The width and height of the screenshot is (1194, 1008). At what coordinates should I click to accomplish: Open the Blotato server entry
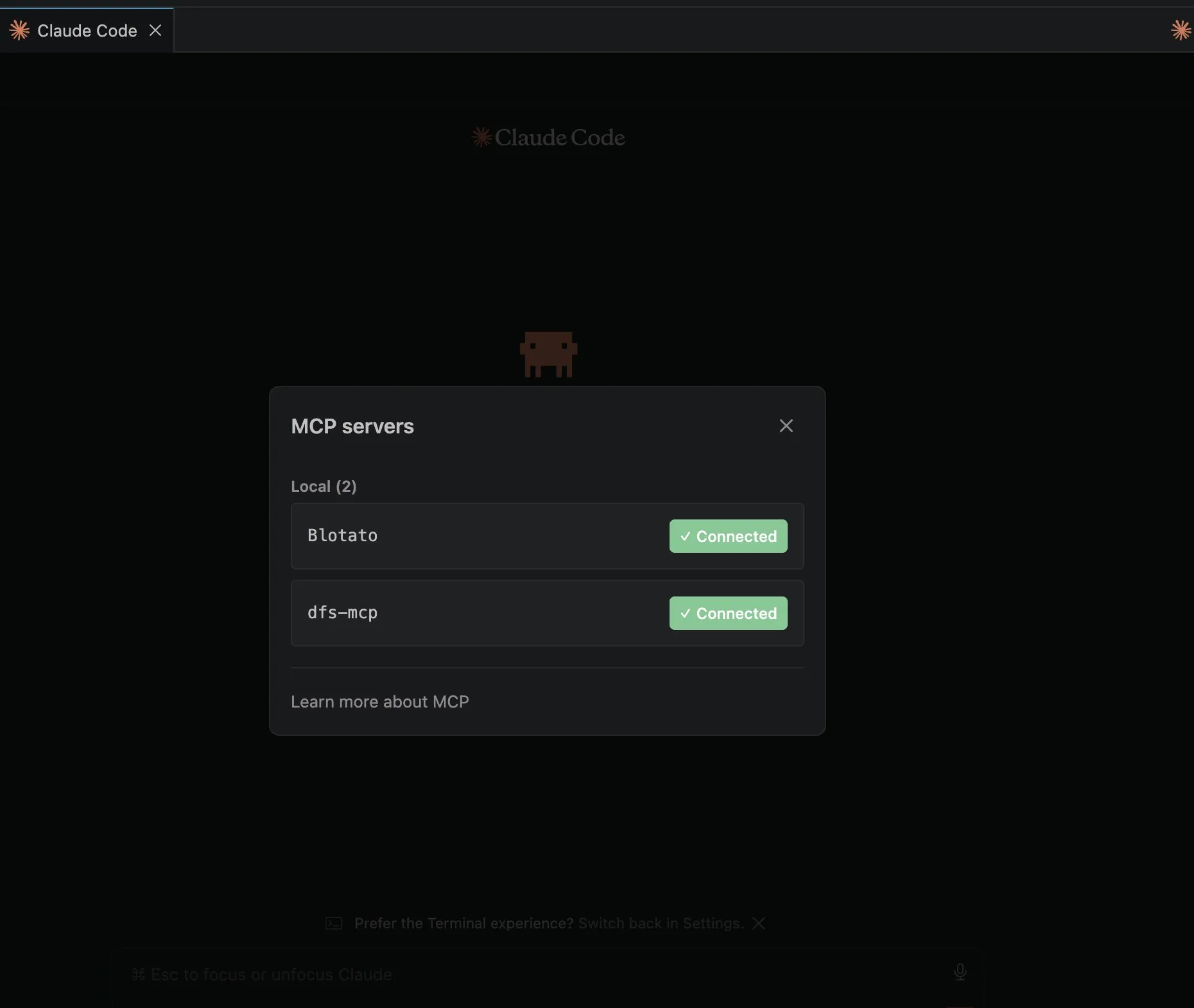547,536
